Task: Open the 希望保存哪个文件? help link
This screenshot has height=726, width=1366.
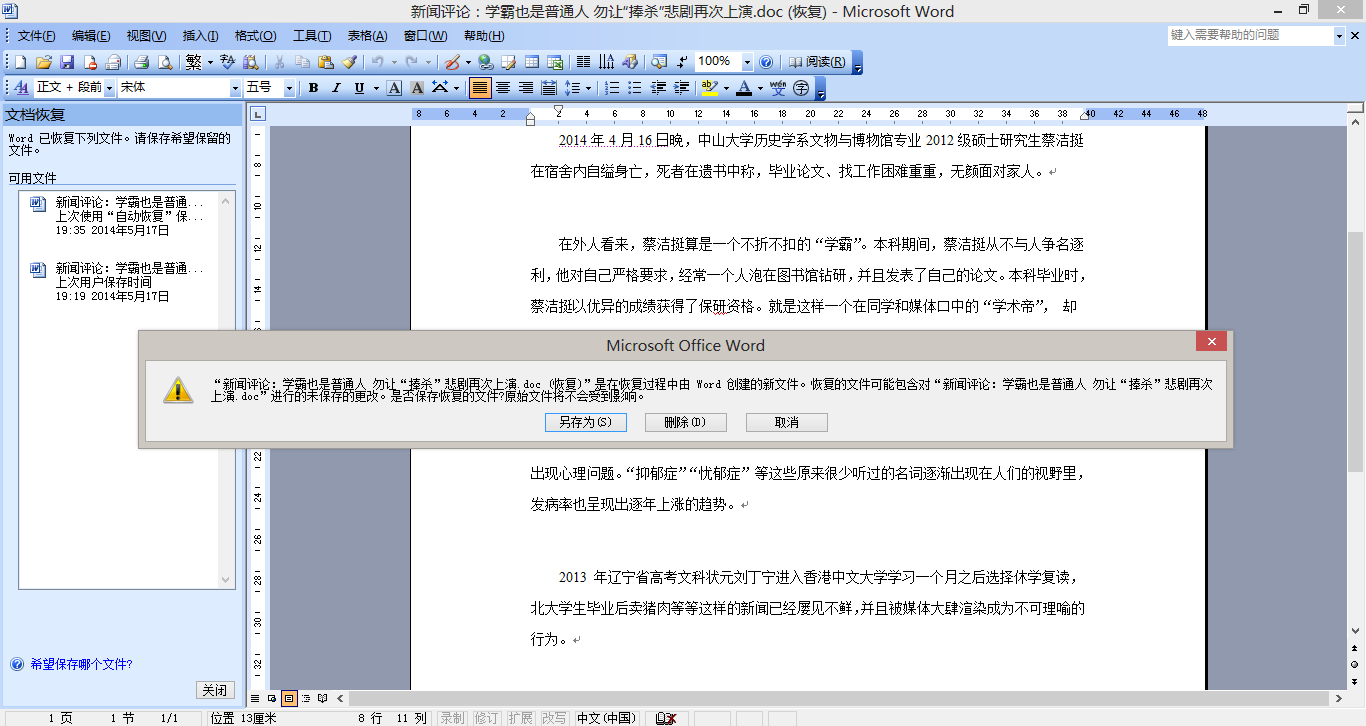Action: [x=81, y=664]
